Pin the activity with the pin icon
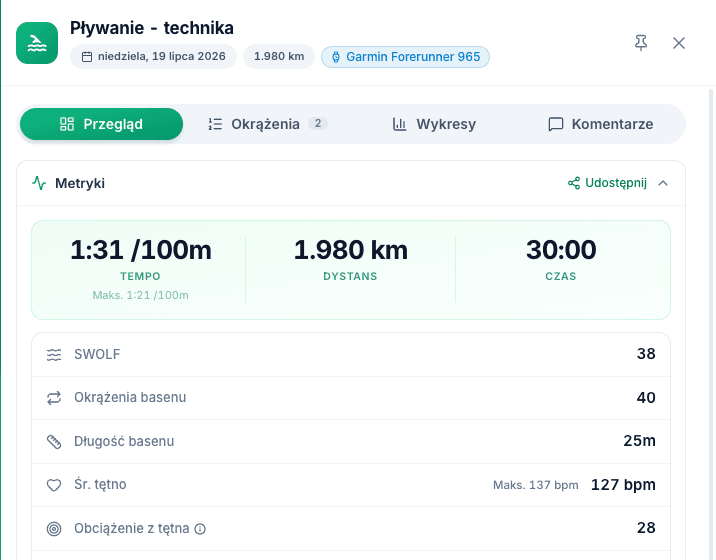The height and width of the screenshot is (560, 716). [x=641, y=43]
